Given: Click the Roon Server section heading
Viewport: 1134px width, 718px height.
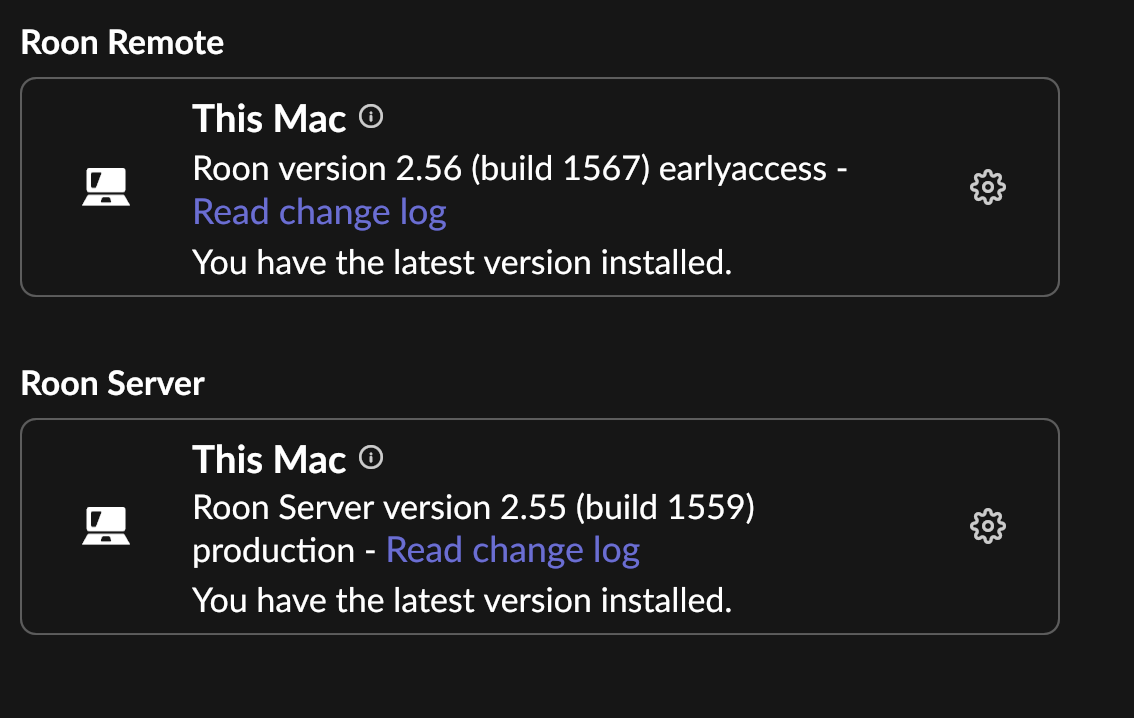Looking at the screenshot, I should [112, 384].
